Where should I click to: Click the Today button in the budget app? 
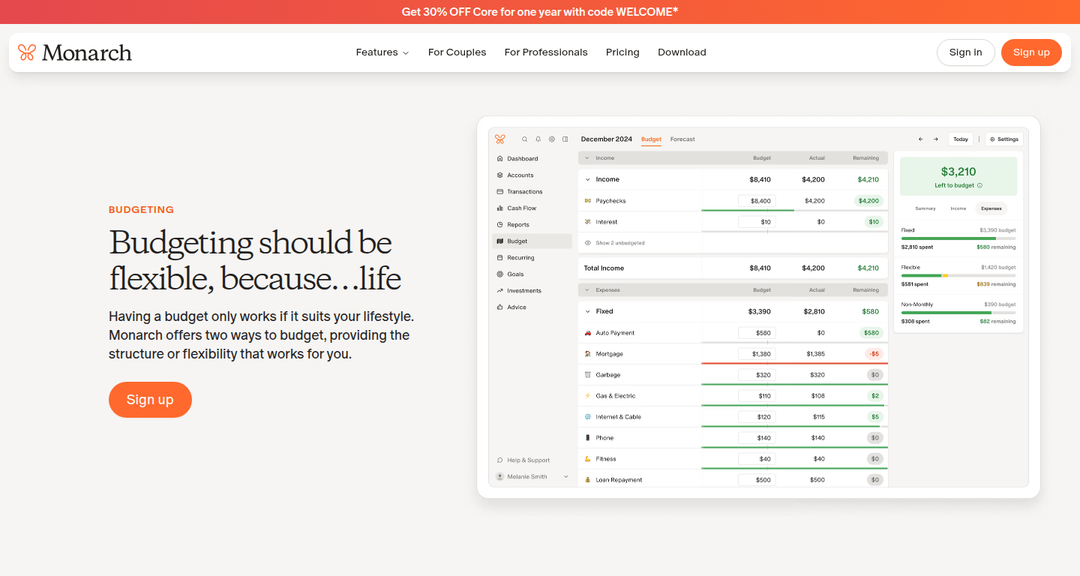960,139
